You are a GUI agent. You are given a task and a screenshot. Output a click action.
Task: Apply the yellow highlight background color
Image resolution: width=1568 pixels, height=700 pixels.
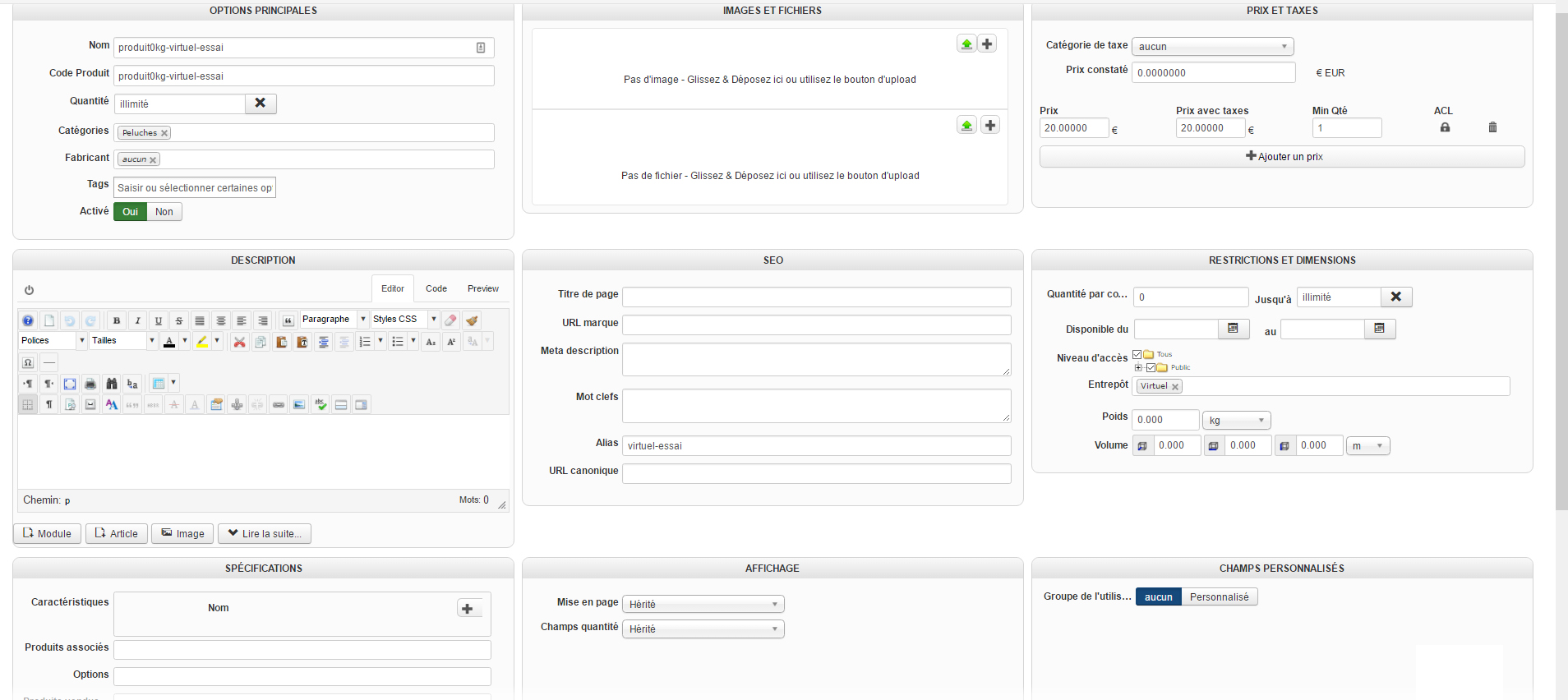(x=202, y=342)
